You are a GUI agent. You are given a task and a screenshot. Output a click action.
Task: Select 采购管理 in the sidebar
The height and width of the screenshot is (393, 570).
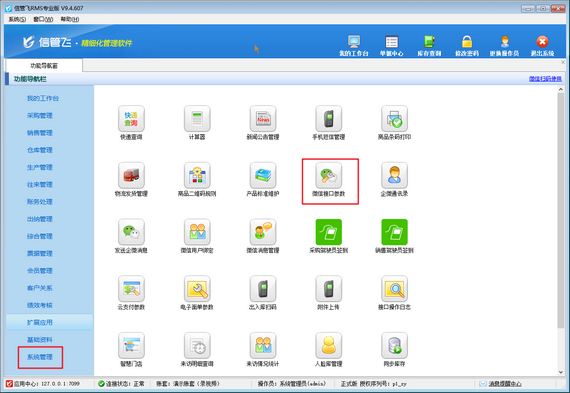click(40, 116)
